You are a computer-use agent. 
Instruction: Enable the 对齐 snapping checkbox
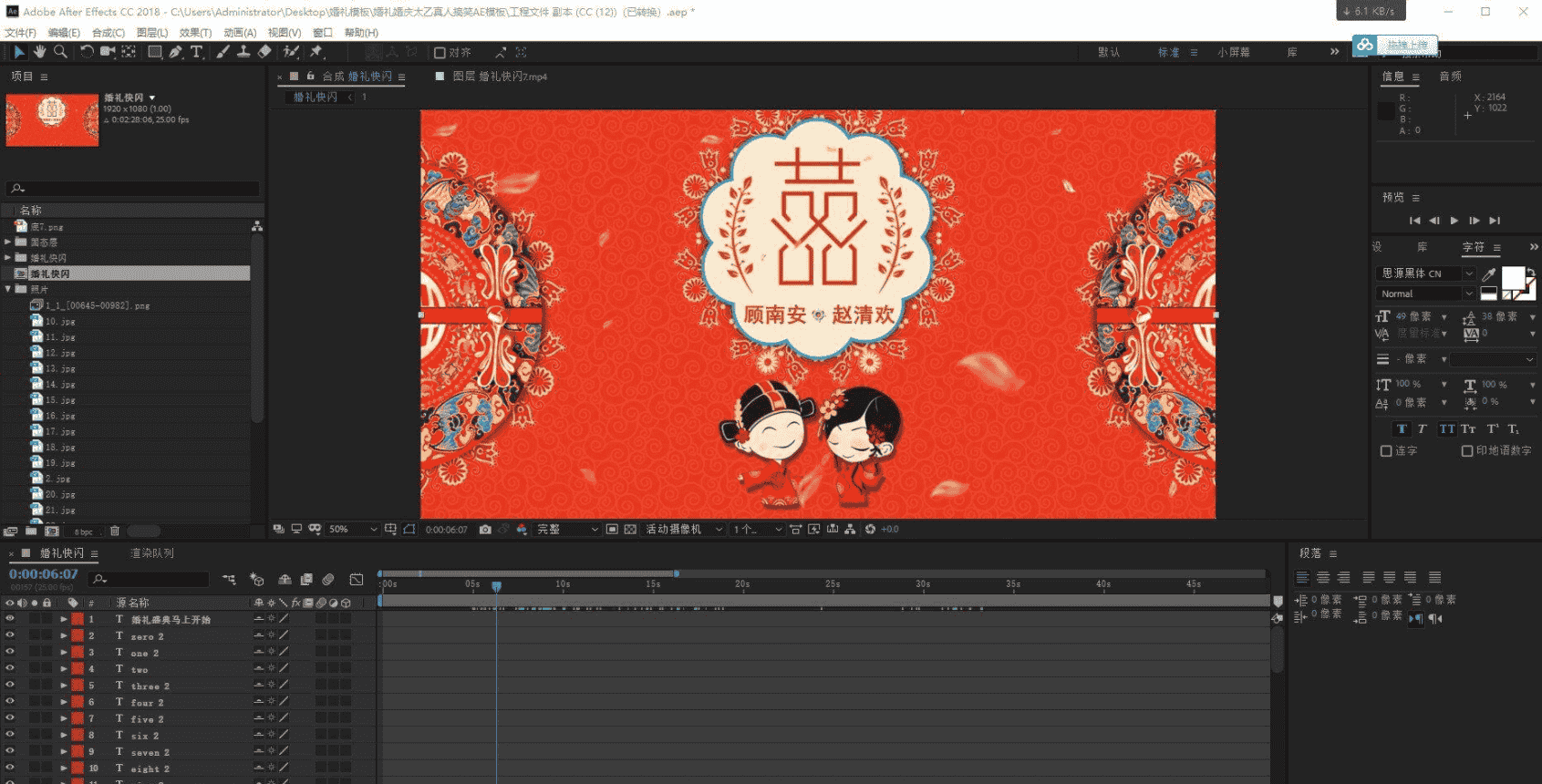pyautogui.click(x=440, y=53)
